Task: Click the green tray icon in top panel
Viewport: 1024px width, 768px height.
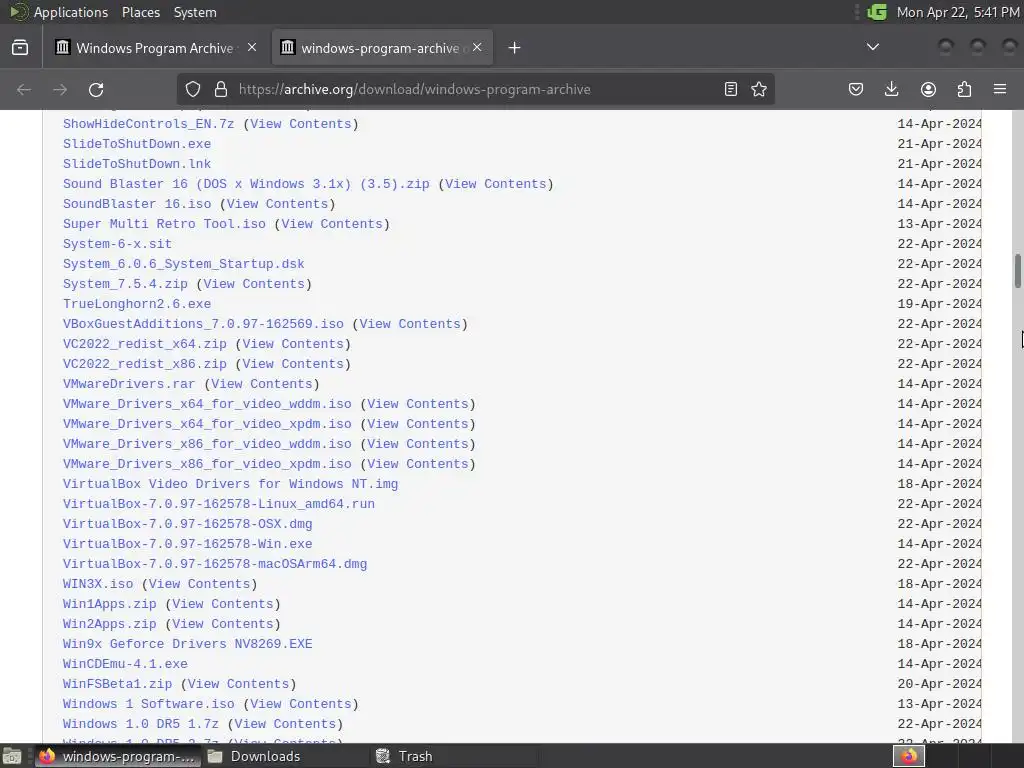Action: tap(877, 12)
